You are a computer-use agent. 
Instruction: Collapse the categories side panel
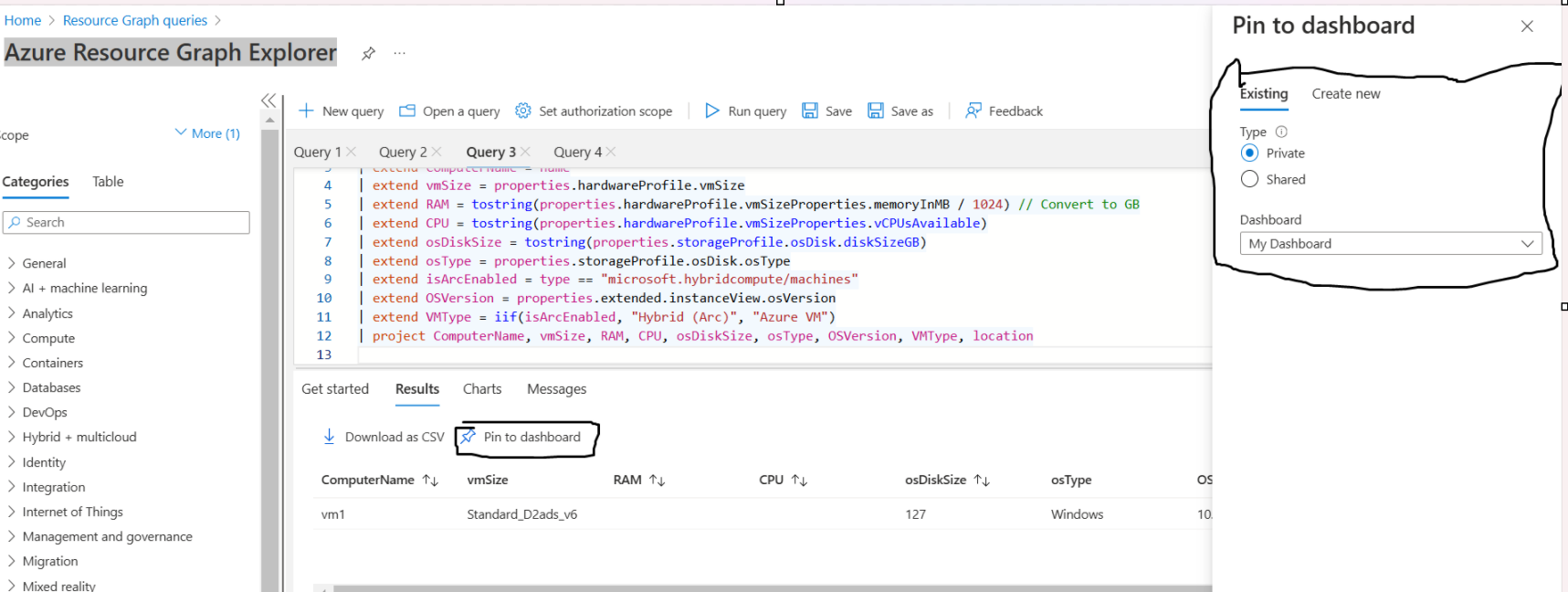point(268,100)
